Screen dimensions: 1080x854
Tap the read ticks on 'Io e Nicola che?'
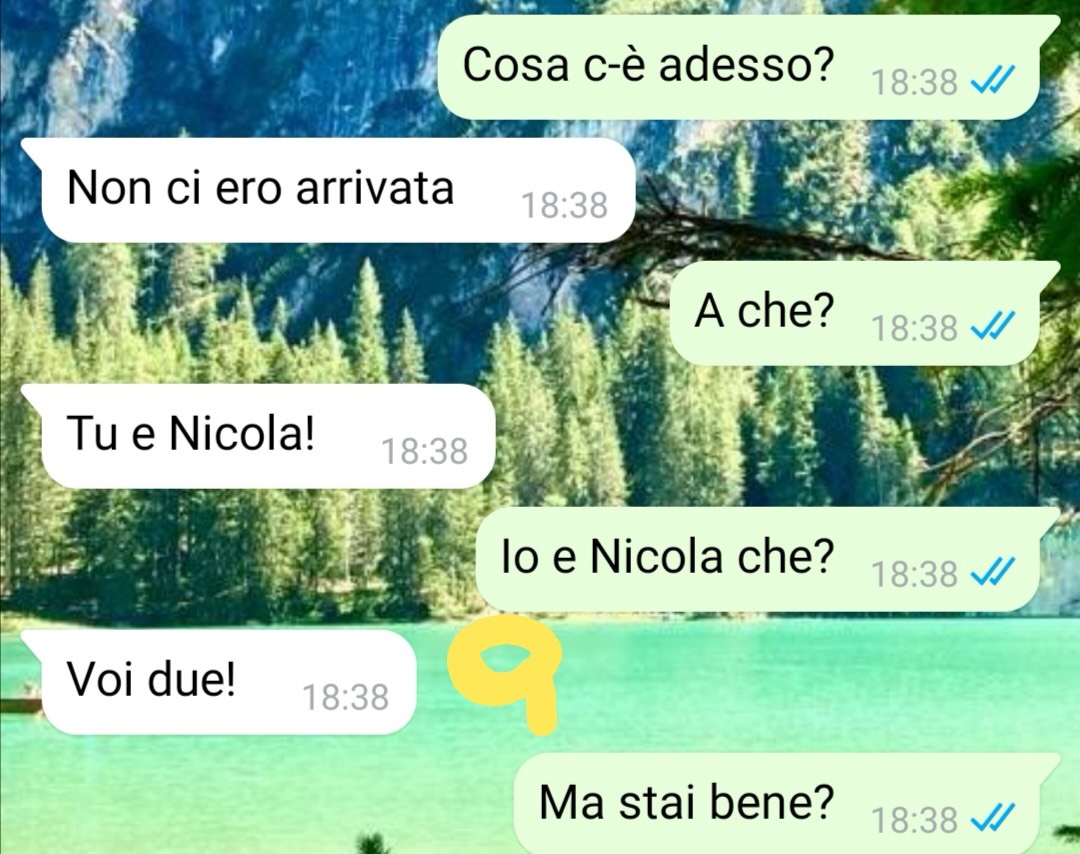[993, 574]
